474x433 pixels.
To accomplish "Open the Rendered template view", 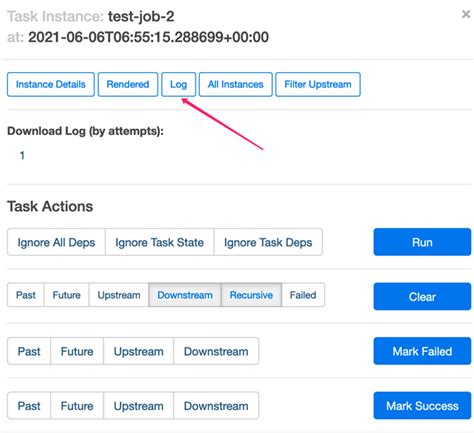I will [x=128, y=84].
